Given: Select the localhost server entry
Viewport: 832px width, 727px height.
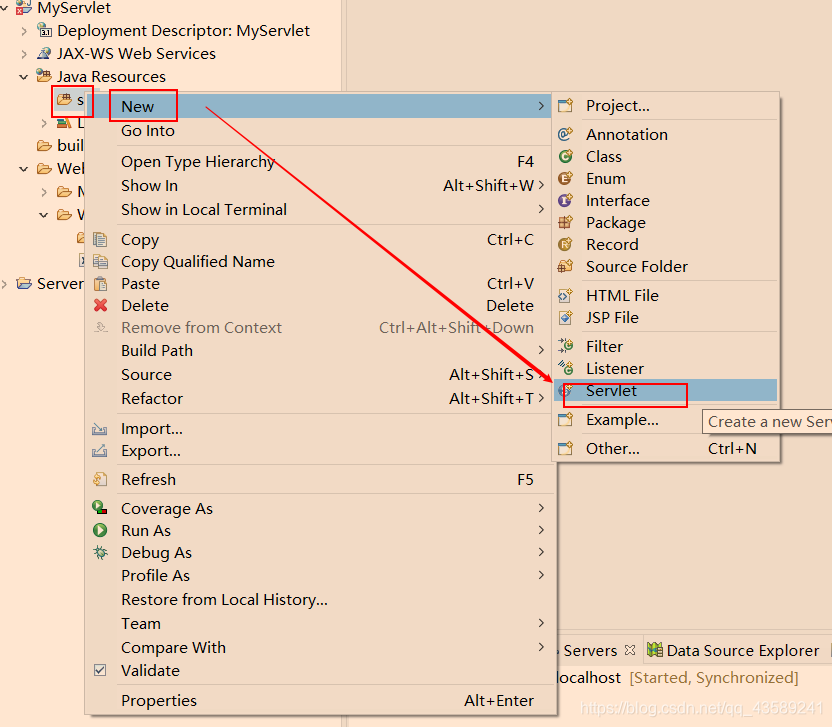Looking at the screenshot, I should tap(589, 678).
